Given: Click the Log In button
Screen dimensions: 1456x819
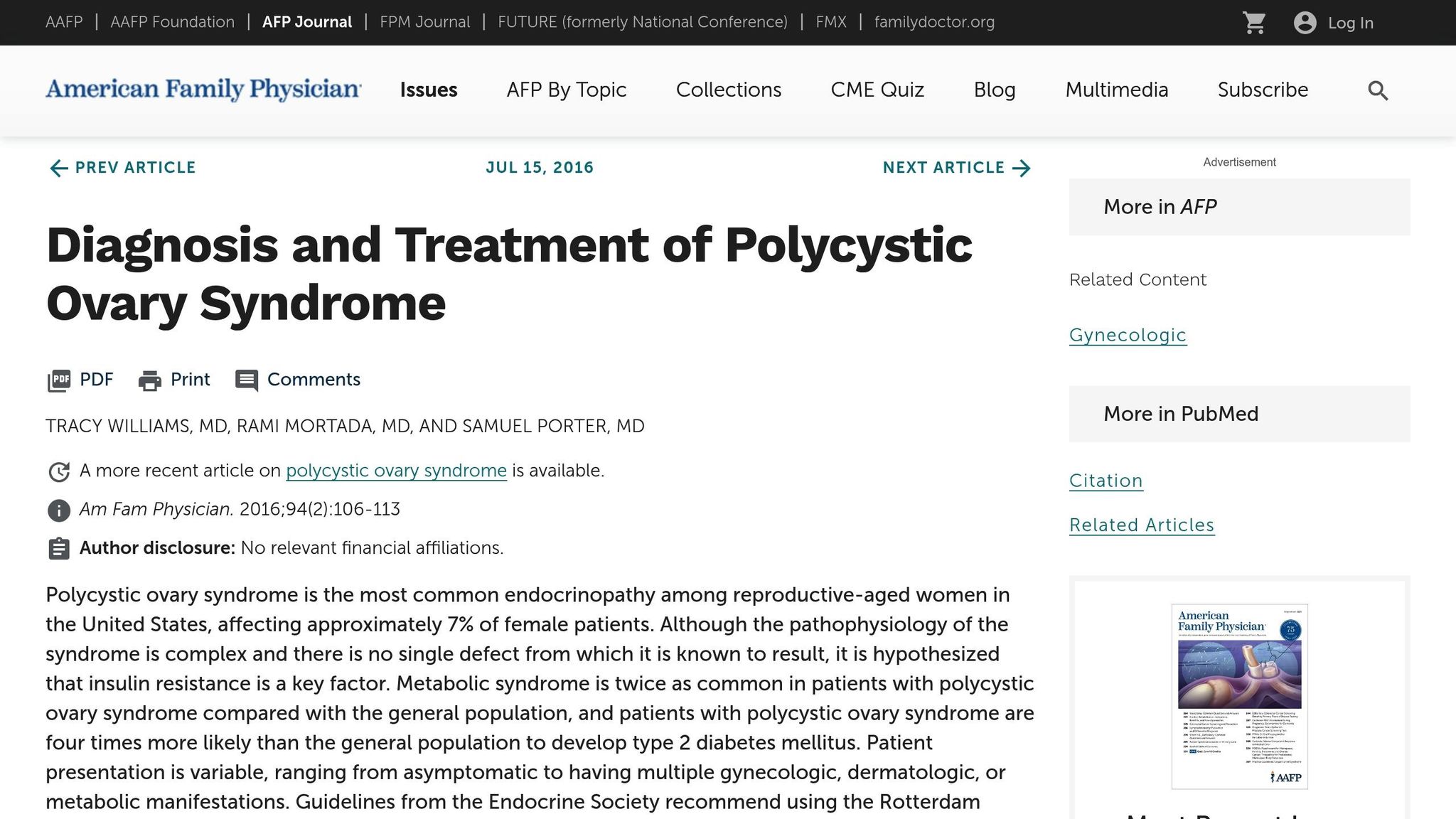Looking at the screenshot, I should pyautogui.click(x=1350, y=23).
